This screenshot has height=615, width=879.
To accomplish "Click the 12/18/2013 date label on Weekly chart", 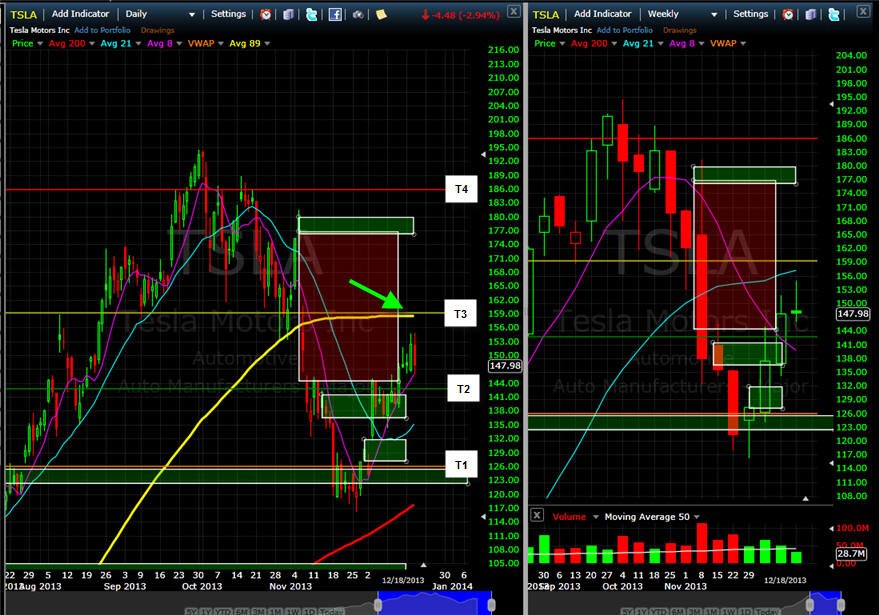I will (x=785, y=580).
